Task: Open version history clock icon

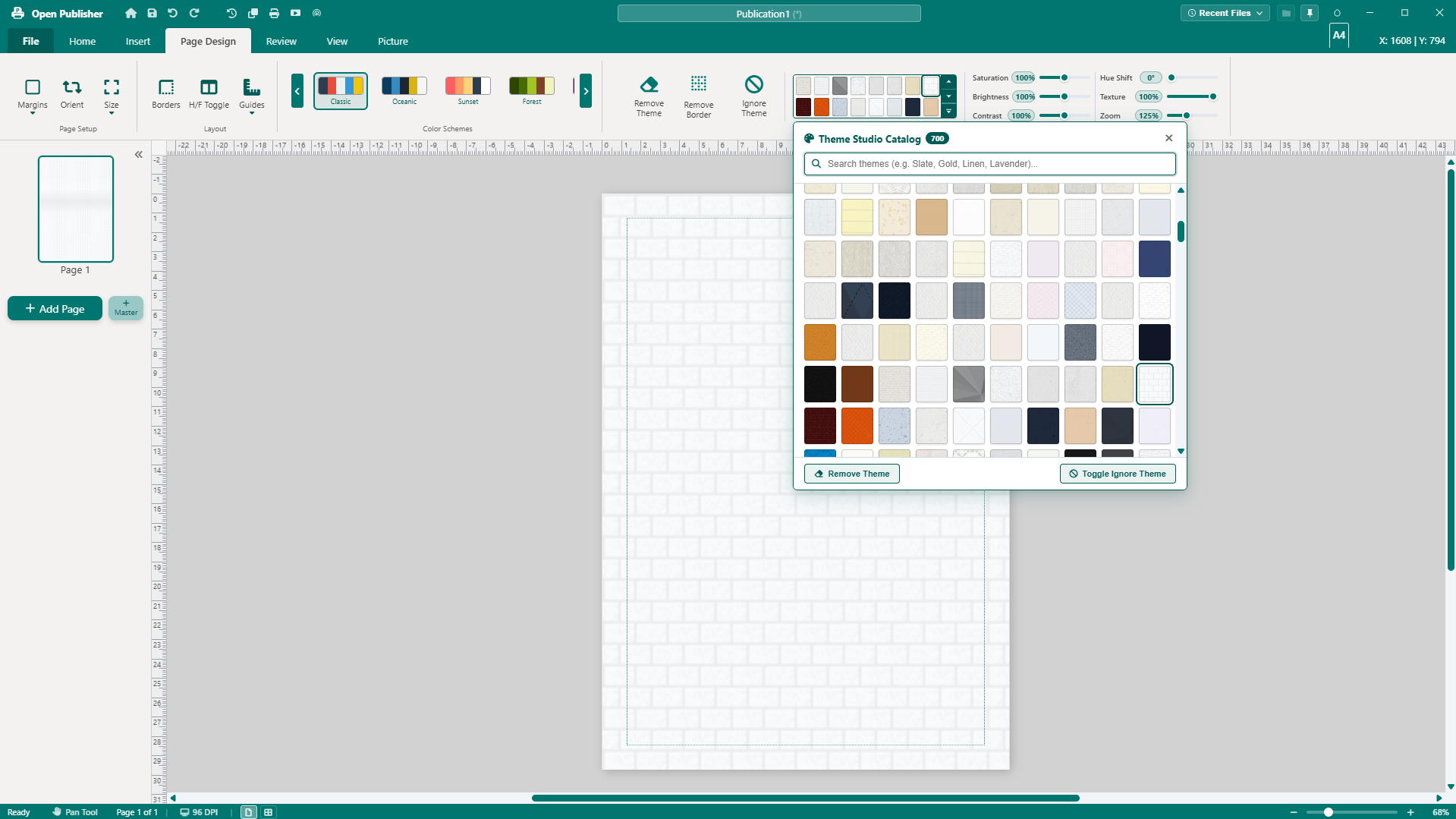Action: pyautogui.click(x=231, y=13)
